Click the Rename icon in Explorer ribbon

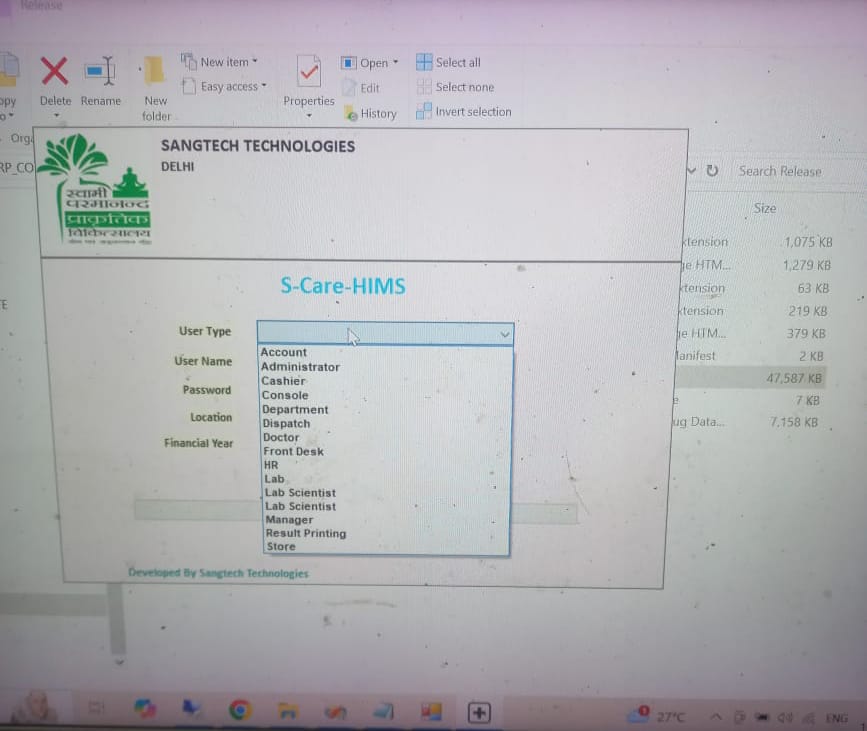[x=100, y=71]
